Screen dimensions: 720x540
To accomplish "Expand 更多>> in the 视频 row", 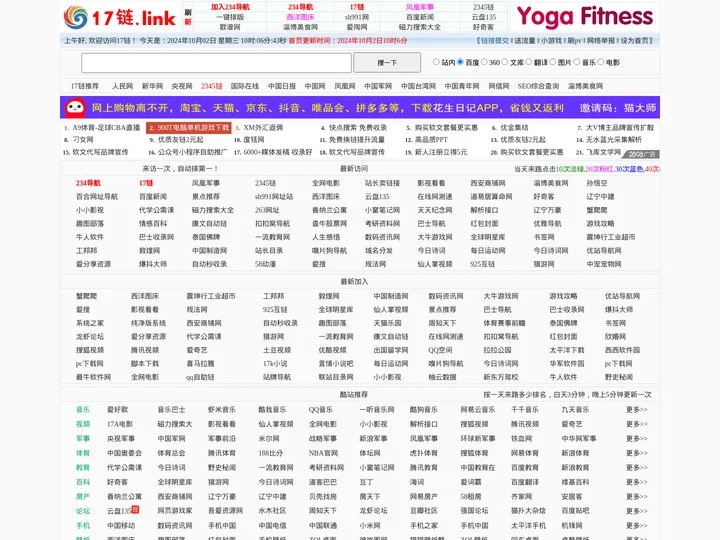I will pos(636,424).
